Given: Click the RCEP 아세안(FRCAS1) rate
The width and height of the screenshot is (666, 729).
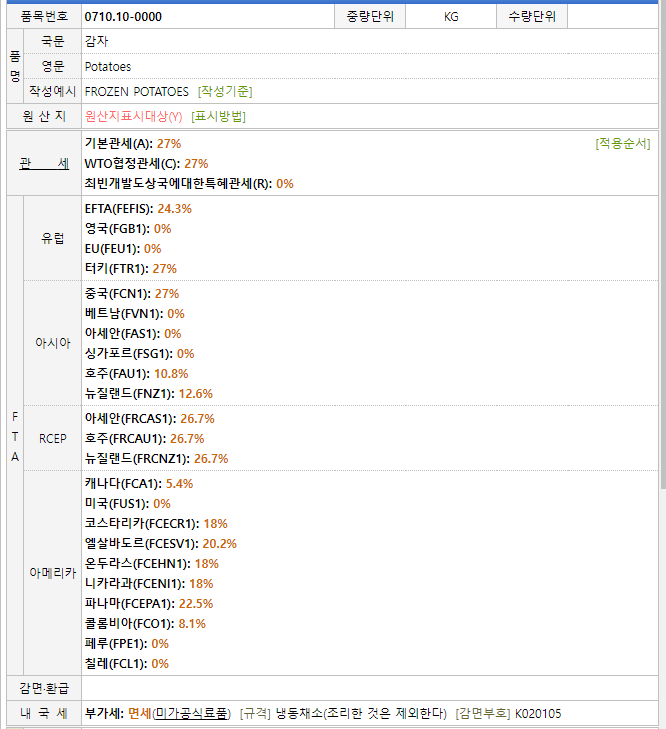Looking at the screenshot, I should (150, 419).
